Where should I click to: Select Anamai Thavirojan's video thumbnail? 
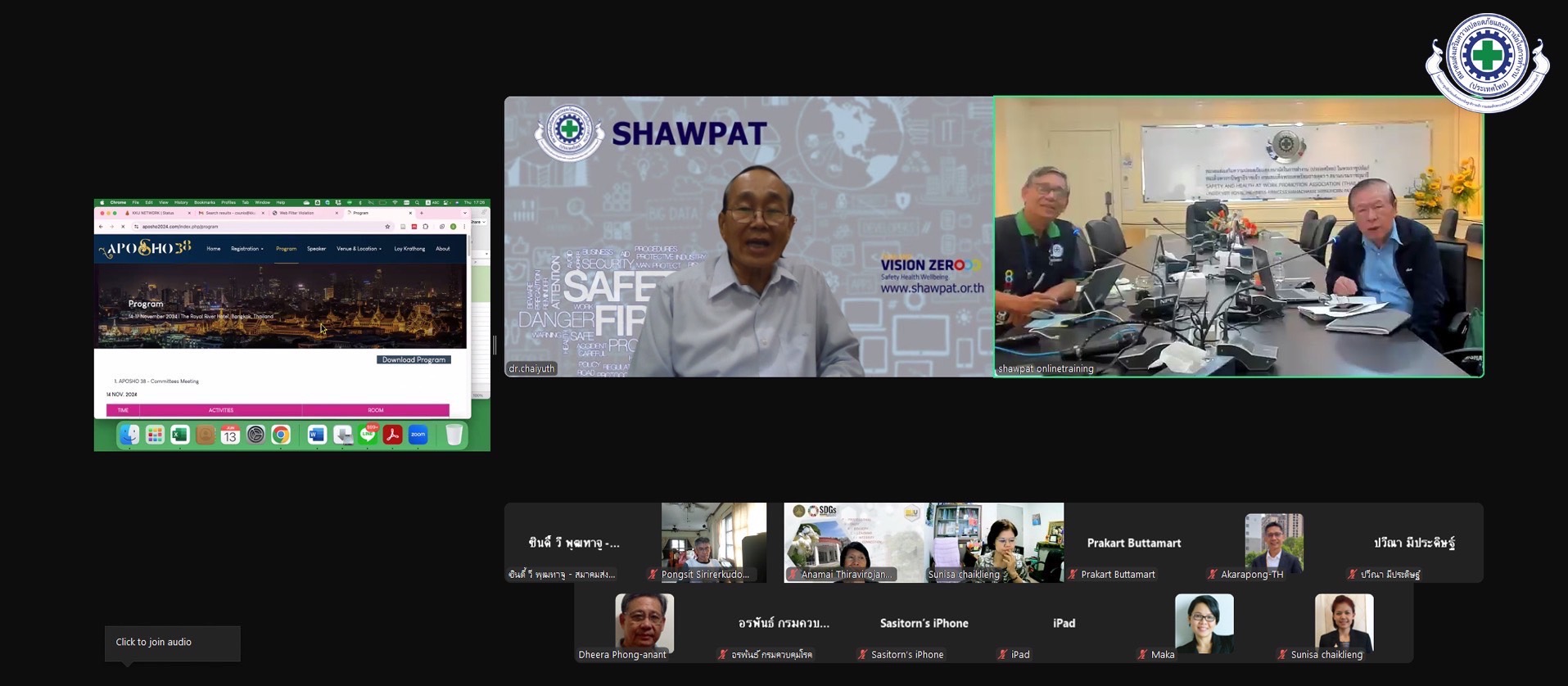point(854,543)
